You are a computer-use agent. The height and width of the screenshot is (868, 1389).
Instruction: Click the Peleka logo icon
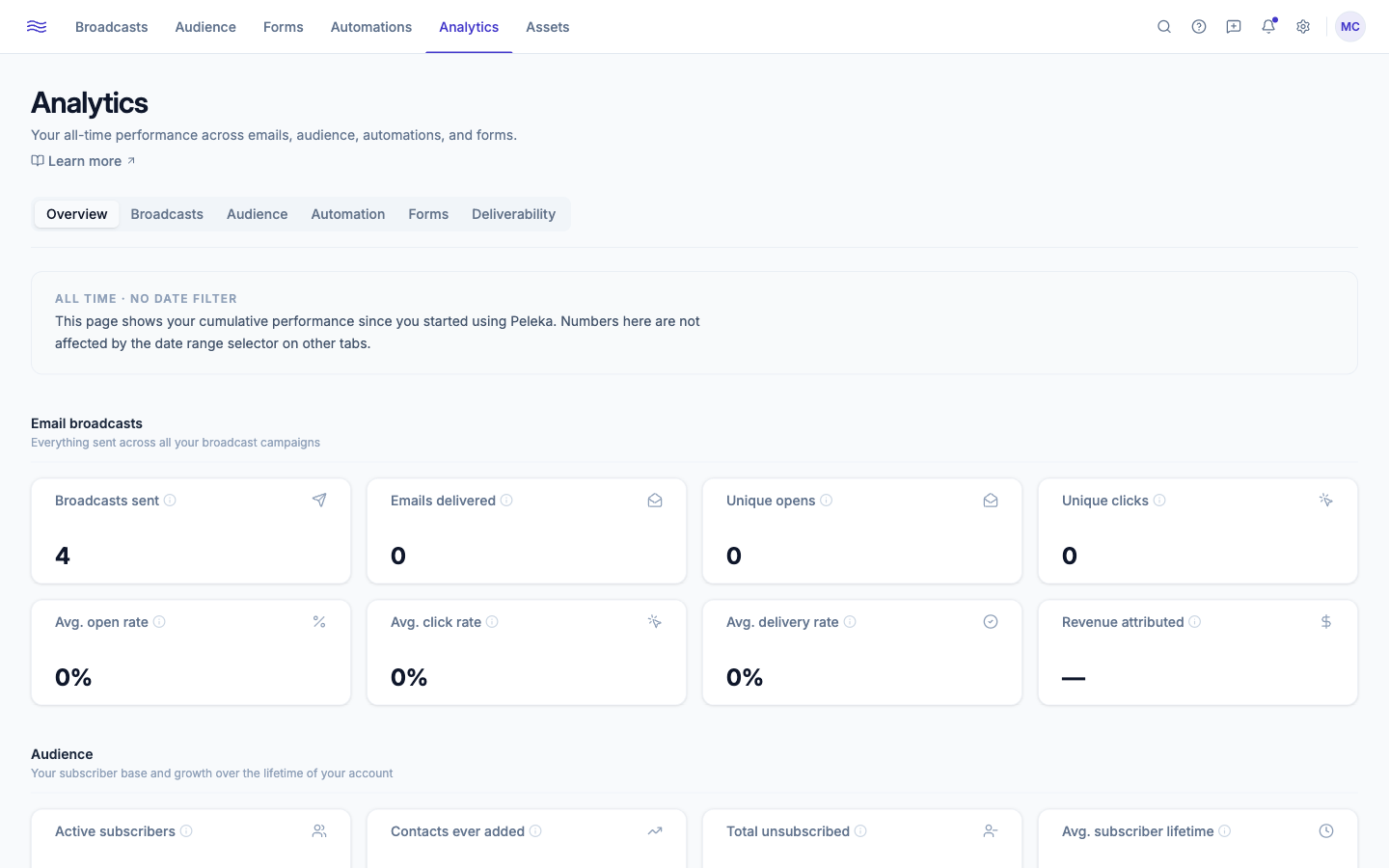pyautogui.click(x=37, y=27)
